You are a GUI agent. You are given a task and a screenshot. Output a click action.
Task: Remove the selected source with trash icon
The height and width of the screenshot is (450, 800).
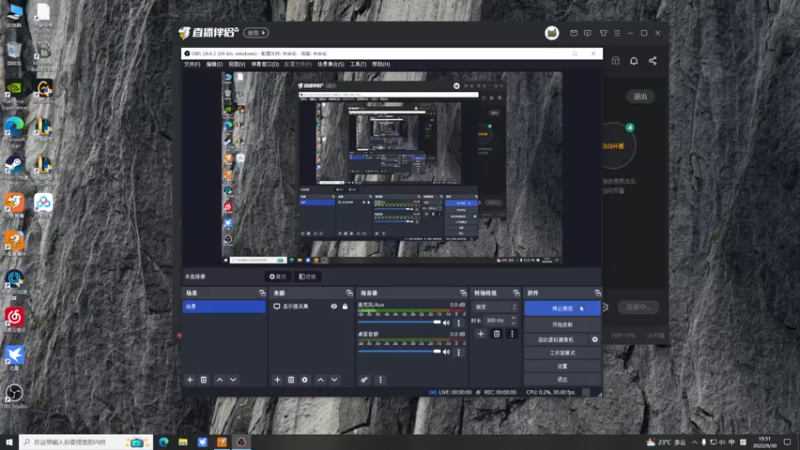pos(291,380)
